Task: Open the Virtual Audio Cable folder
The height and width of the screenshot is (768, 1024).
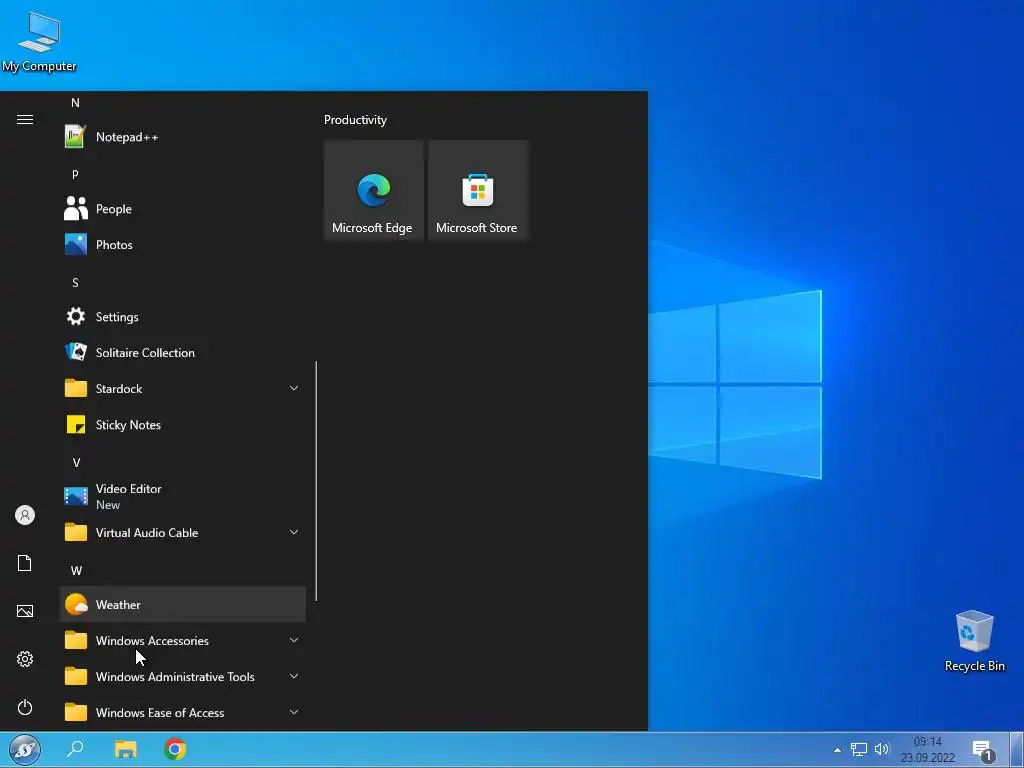Action: (182, 533)
